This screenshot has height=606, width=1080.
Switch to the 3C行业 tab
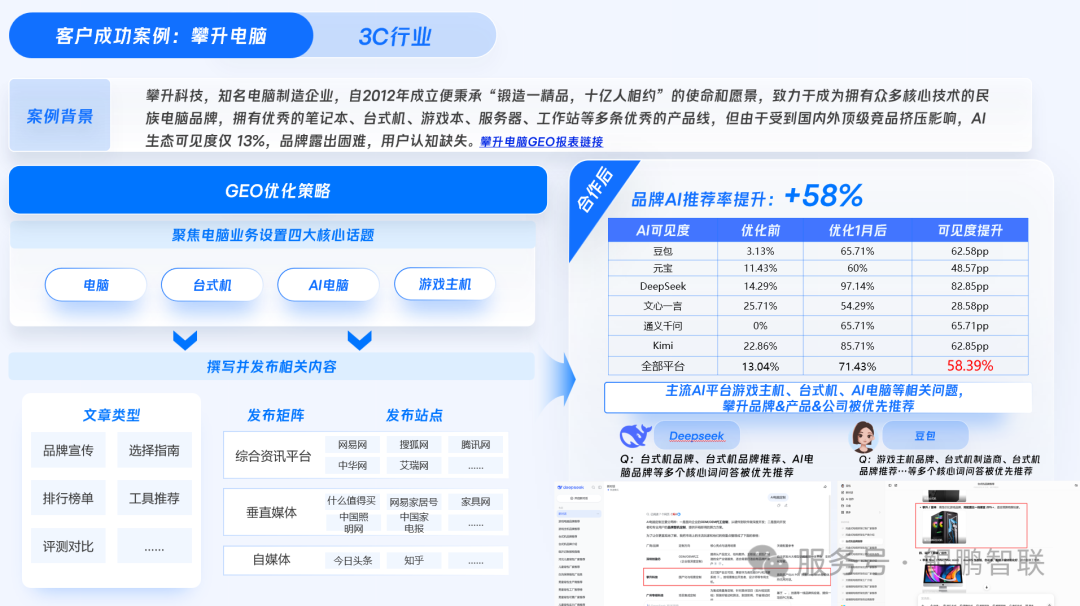[x=395, y=36]
